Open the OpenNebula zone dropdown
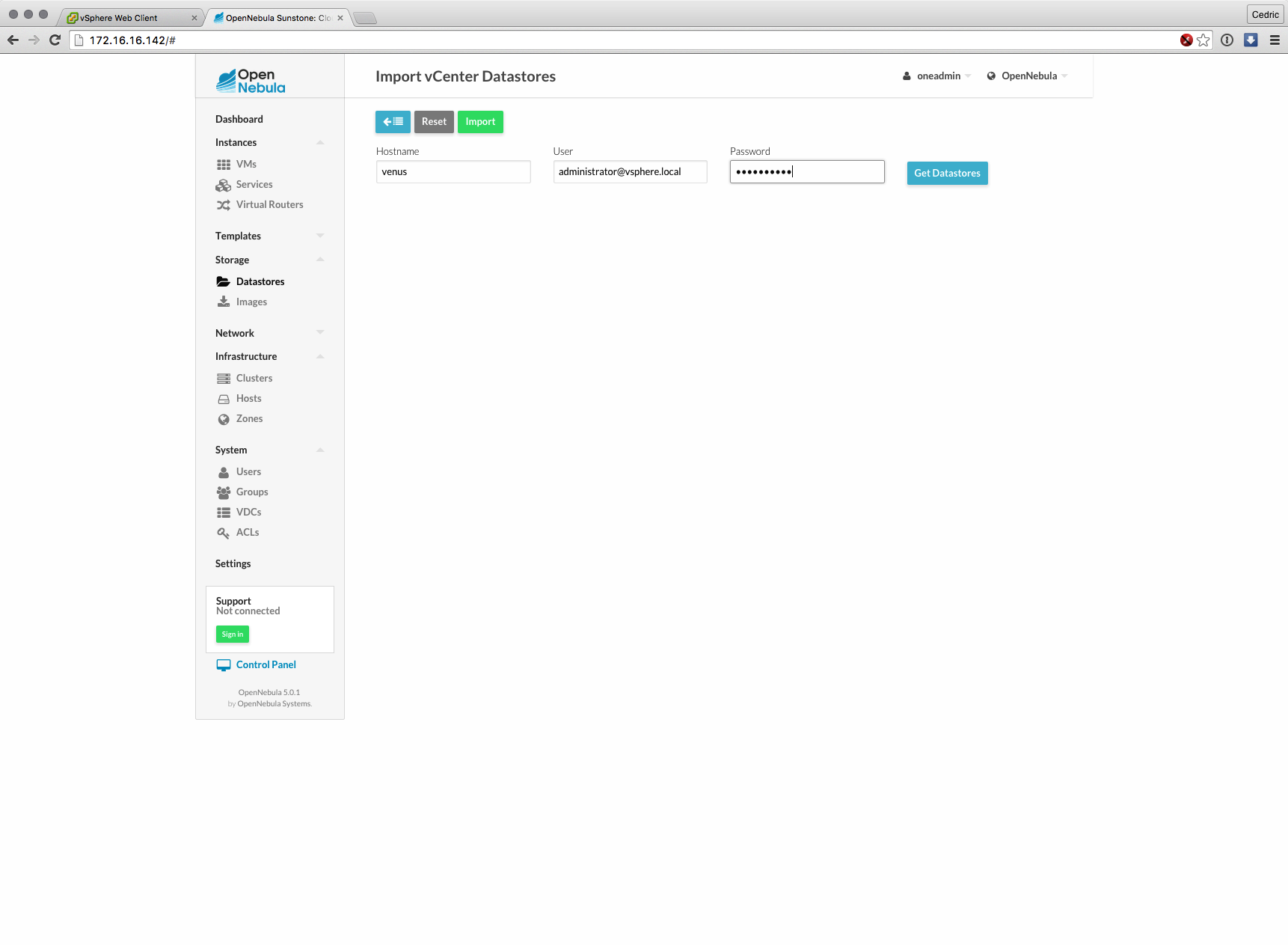Screen dimensions: 1288x945 (x=1028, y=76)
